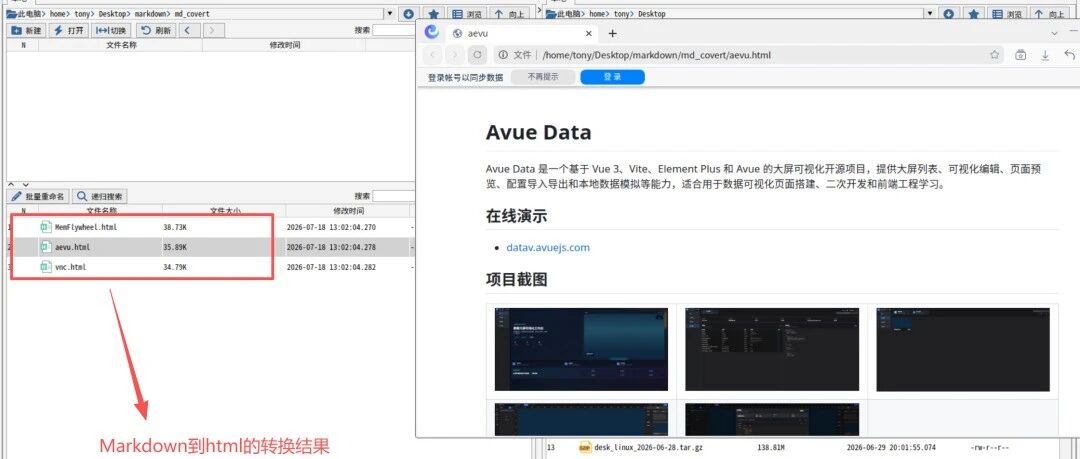Select aevu.html file row
The image size is (1080, 459).
click(210, 247)
